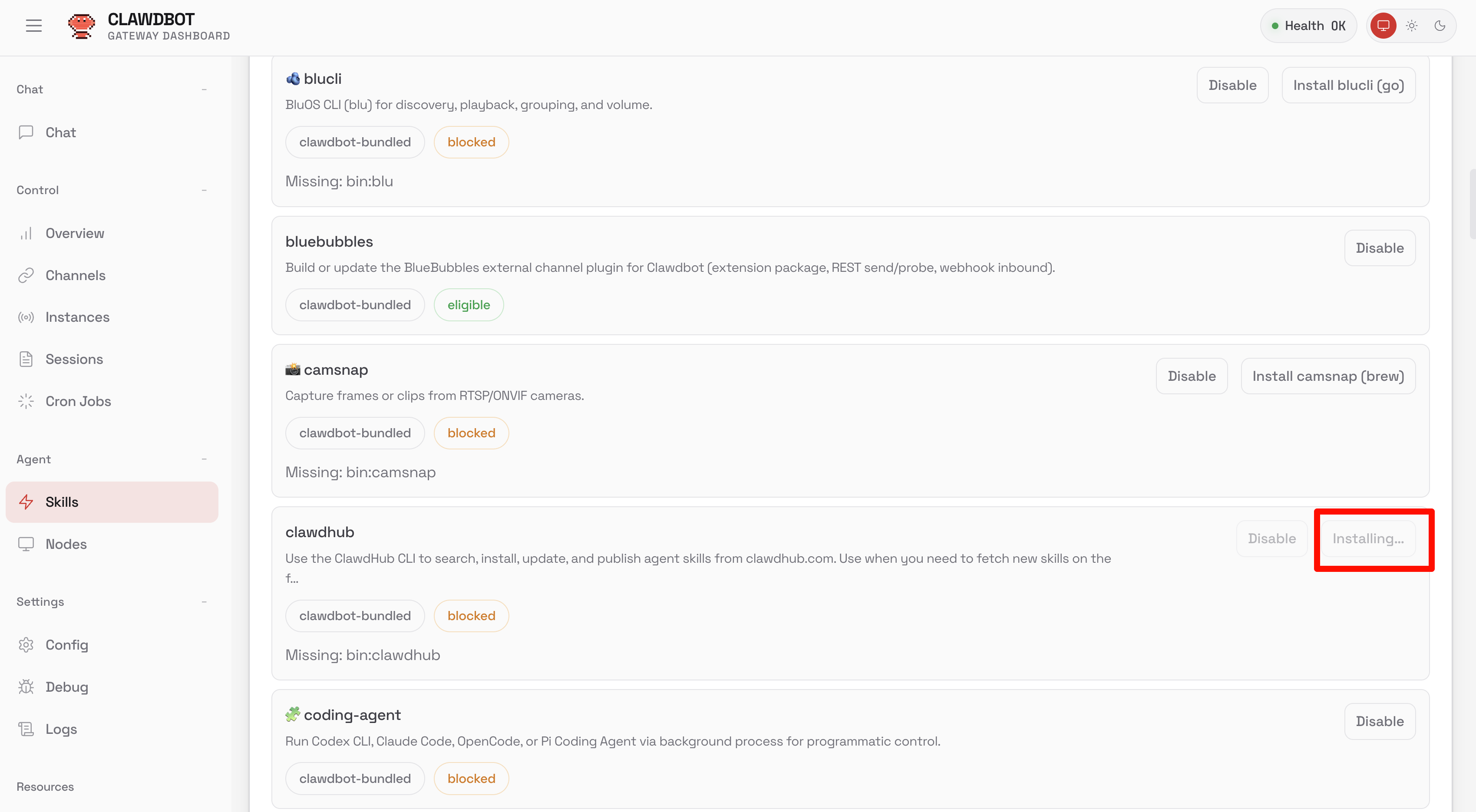This screenshot has width=1476, height=812.
Task: Open Config via gear icon
Action: [x=26, y=645]
